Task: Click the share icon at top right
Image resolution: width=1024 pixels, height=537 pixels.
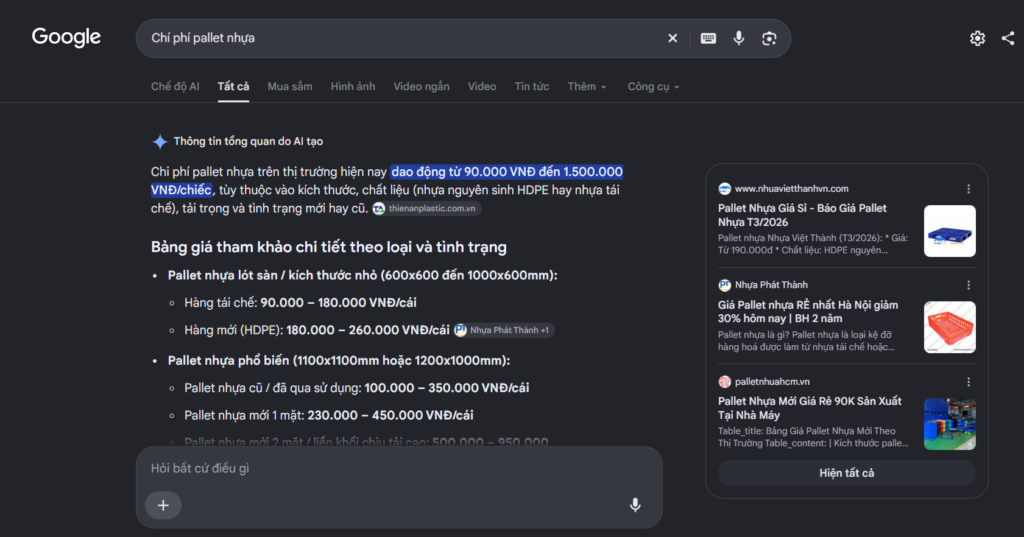Action: (1008, 39)
